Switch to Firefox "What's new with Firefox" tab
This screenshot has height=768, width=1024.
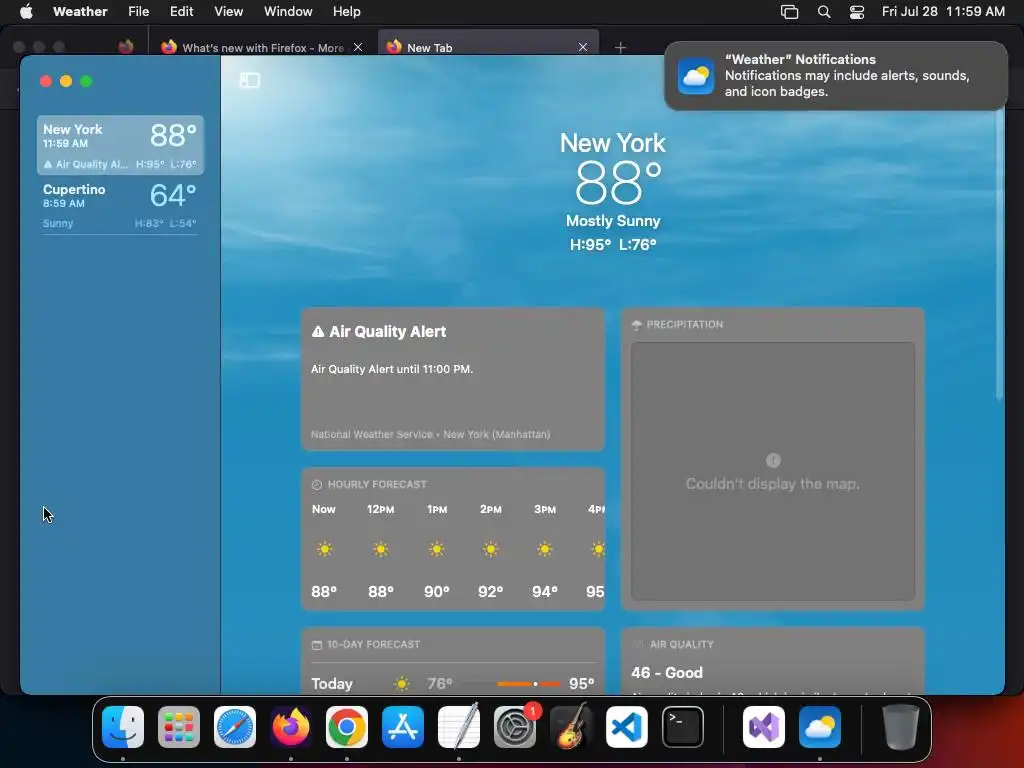[x=261, y=47]
